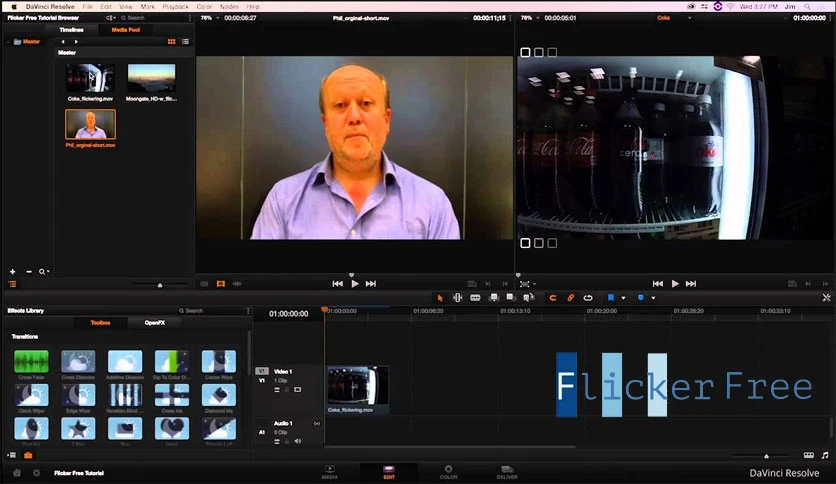Switch to the Media Pool tab
The width and height of the screenshot is (836, 484).
[x=126, y=30]
